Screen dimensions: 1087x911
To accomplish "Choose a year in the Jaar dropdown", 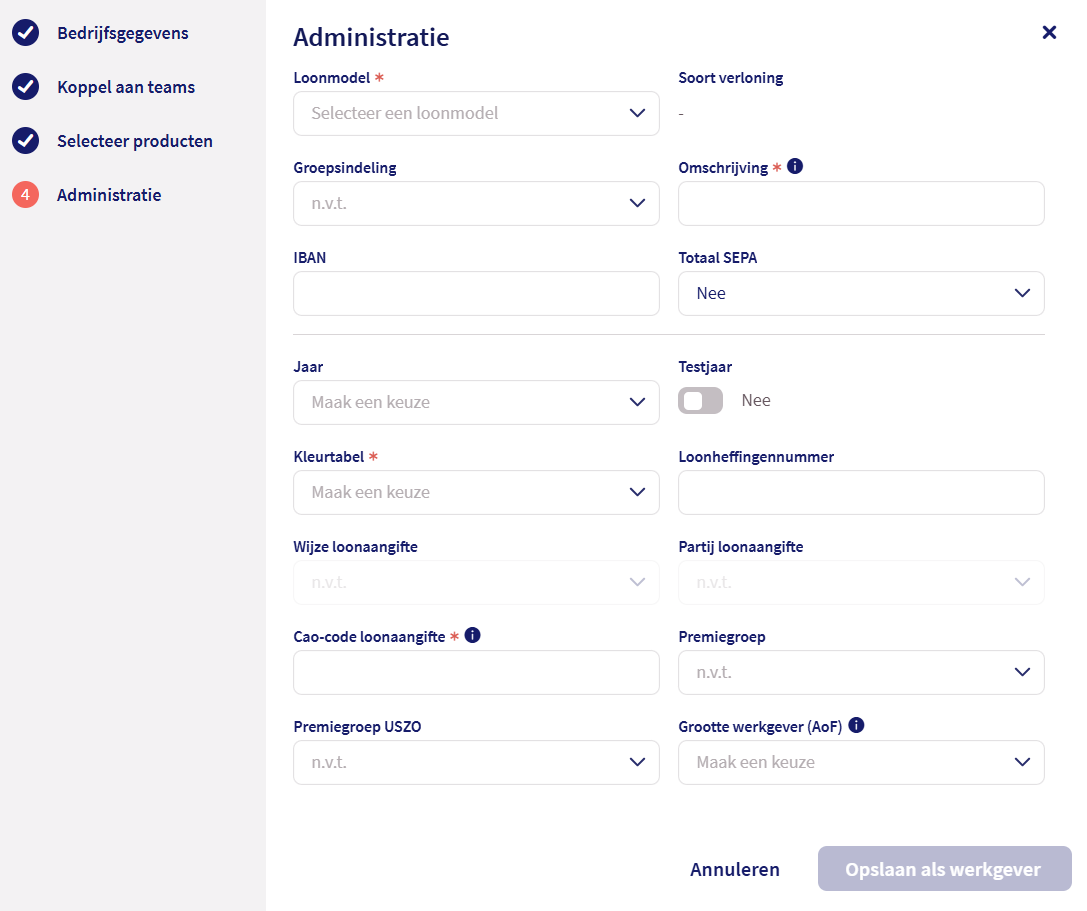I will tap(476, 402).
